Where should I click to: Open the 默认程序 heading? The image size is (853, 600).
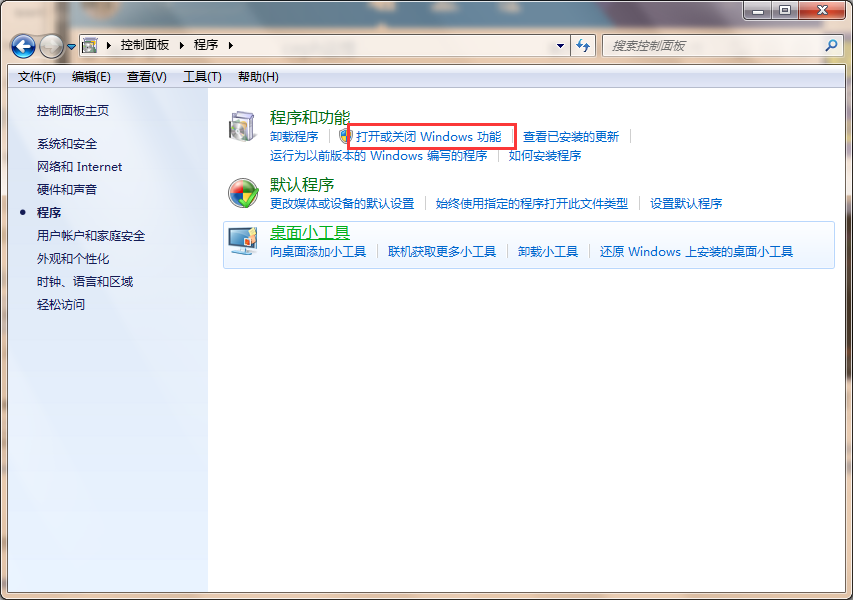302,185
